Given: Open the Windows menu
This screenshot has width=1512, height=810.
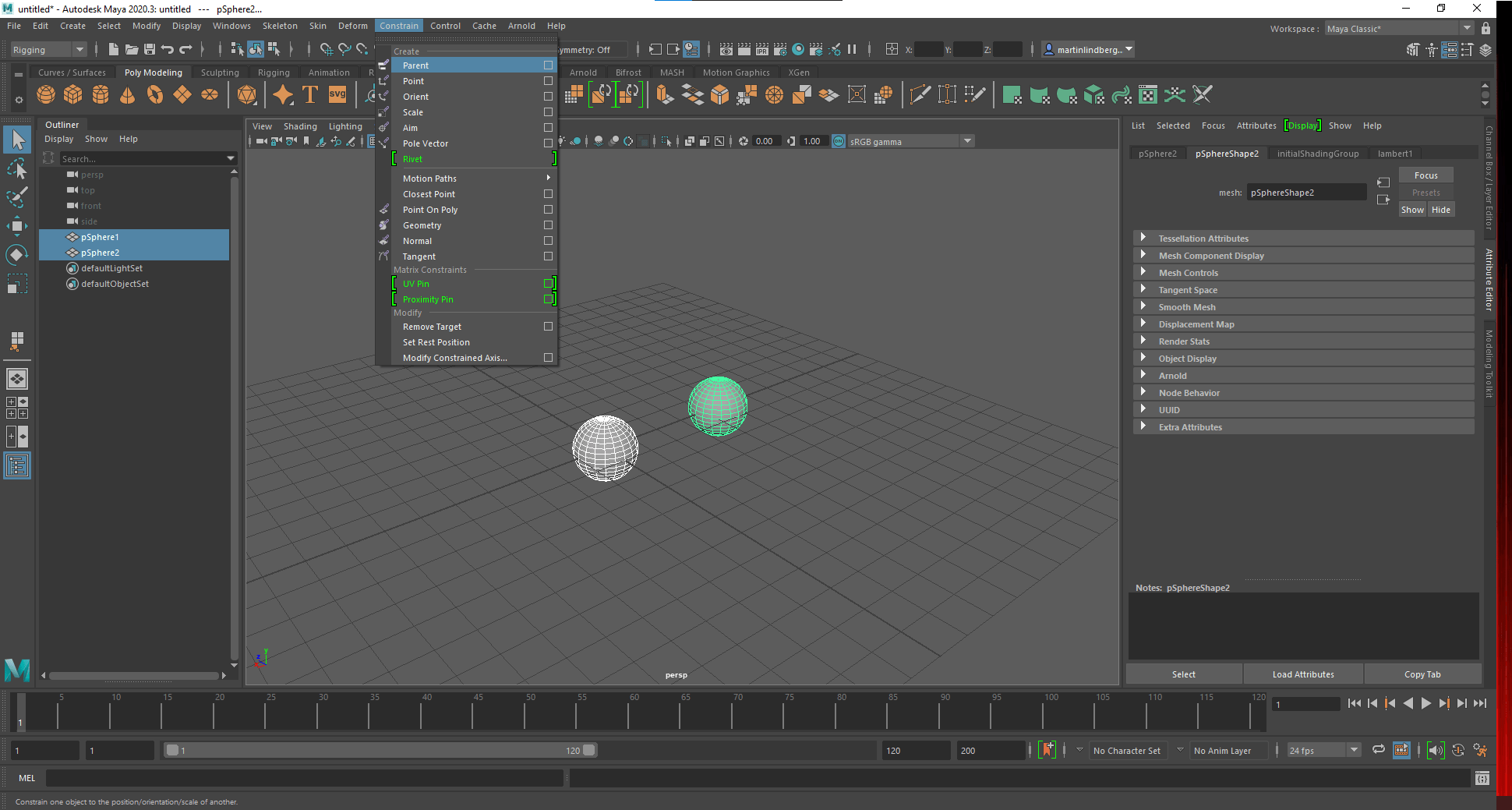Looking at the screenshot, I should [x=231, y=26].
